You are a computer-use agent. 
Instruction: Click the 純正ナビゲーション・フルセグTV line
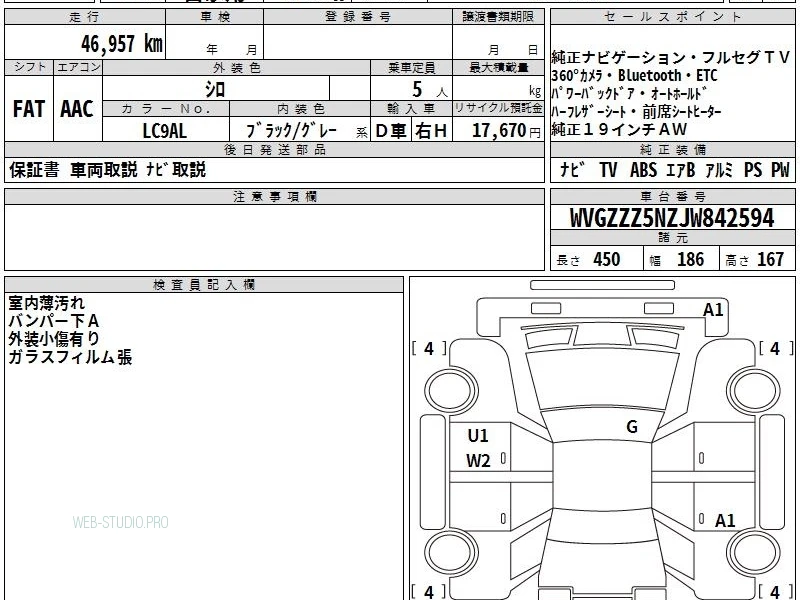tap(671, 58)
